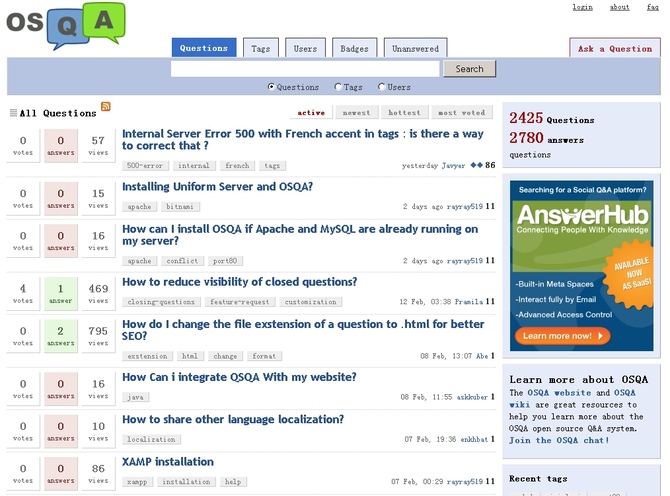Open reduce visibility of closed questions link
This screenshot has height=496, width=670.
point(239,282)
